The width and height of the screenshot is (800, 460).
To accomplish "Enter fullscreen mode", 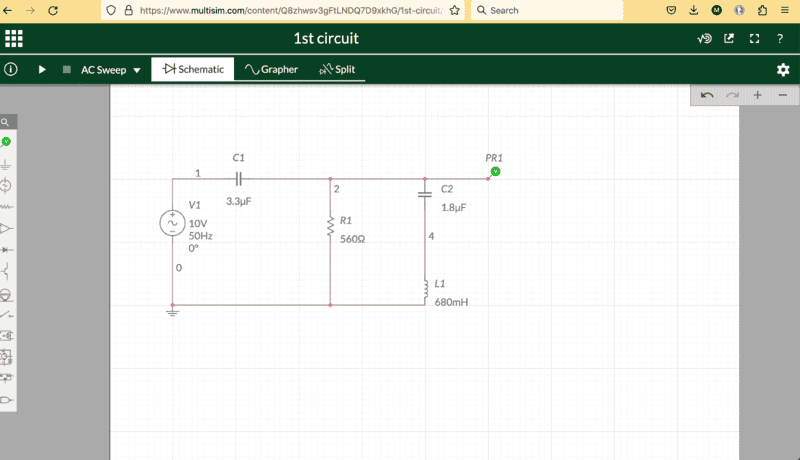I will tap(755, 39).
